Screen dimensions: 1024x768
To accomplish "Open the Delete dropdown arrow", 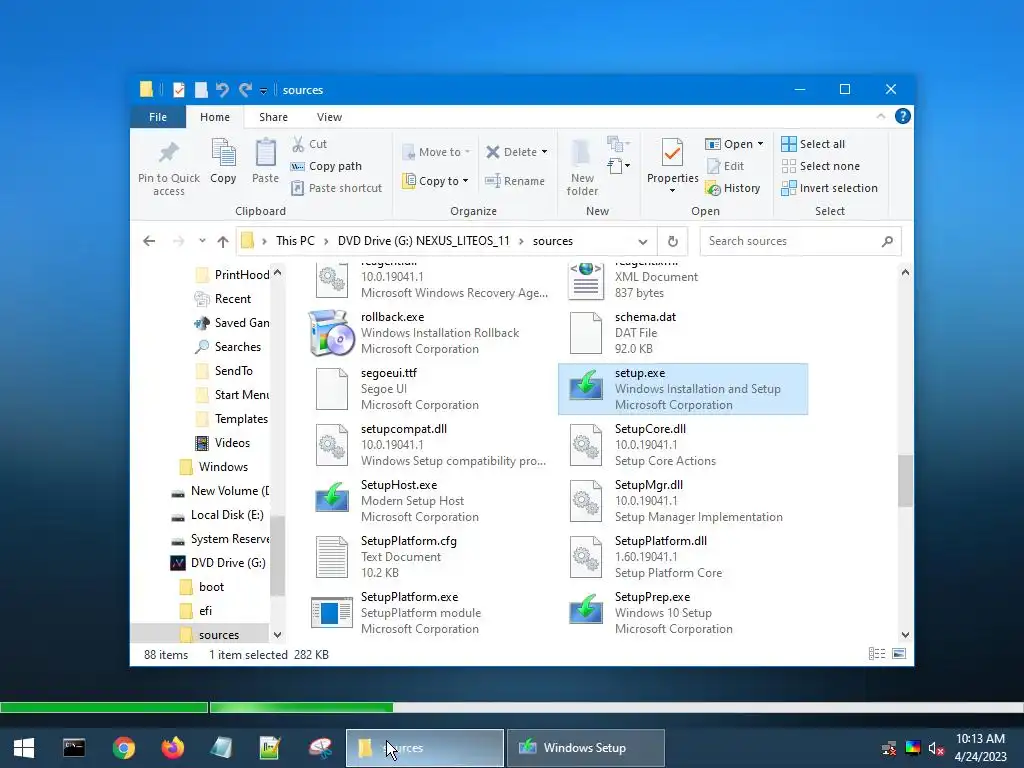I will [544, 152].
